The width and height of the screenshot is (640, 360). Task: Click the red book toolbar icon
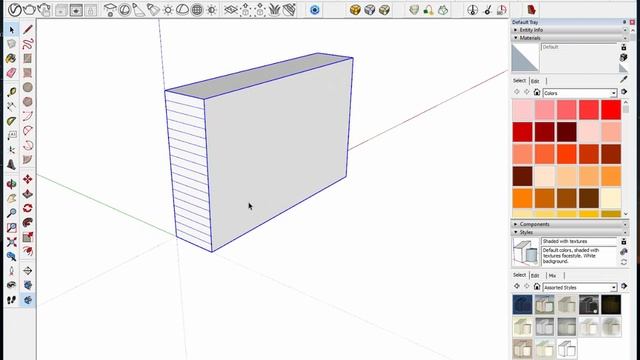pos(531,10)
